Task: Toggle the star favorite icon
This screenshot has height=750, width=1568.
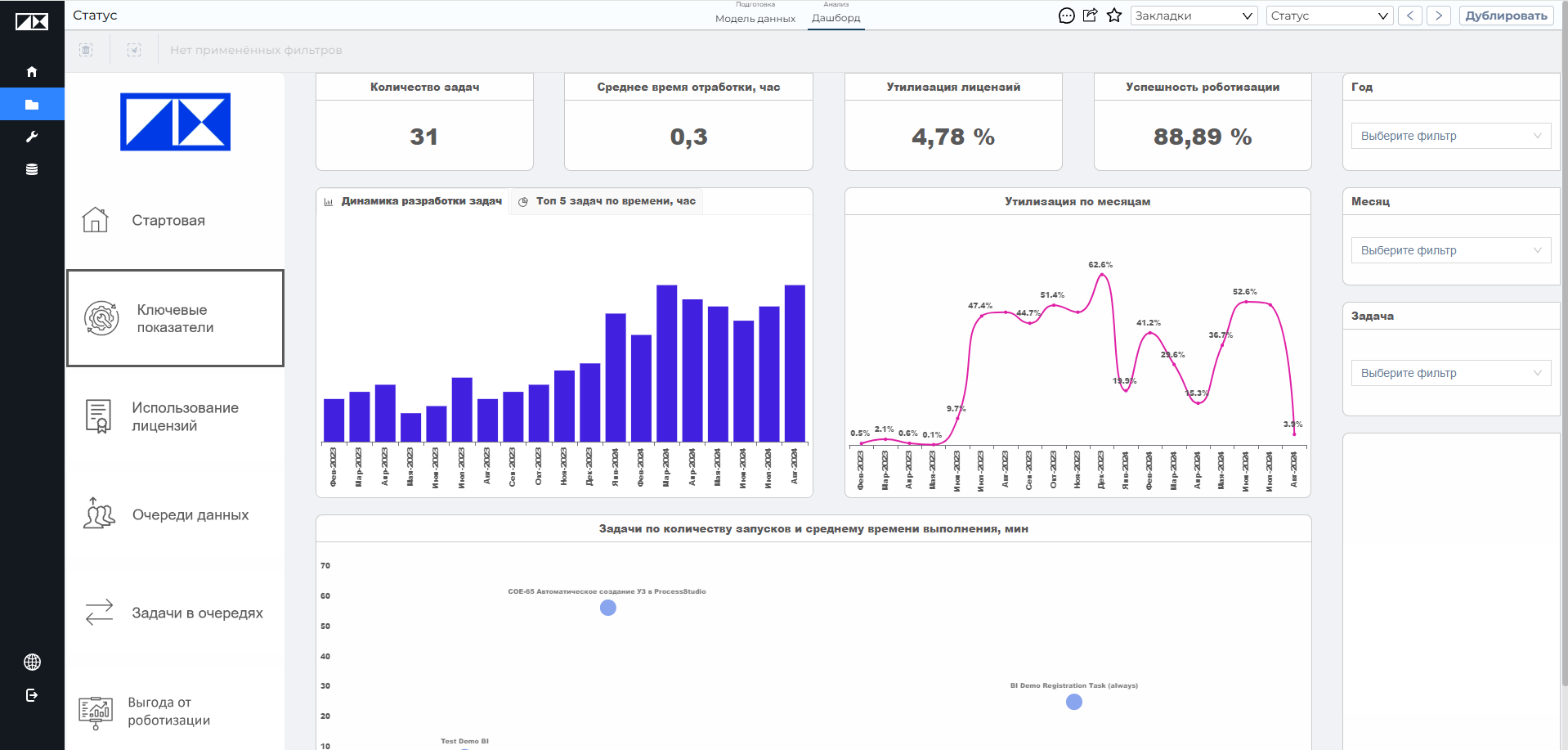Action: pyautogui.click(x=1114, y=16)
